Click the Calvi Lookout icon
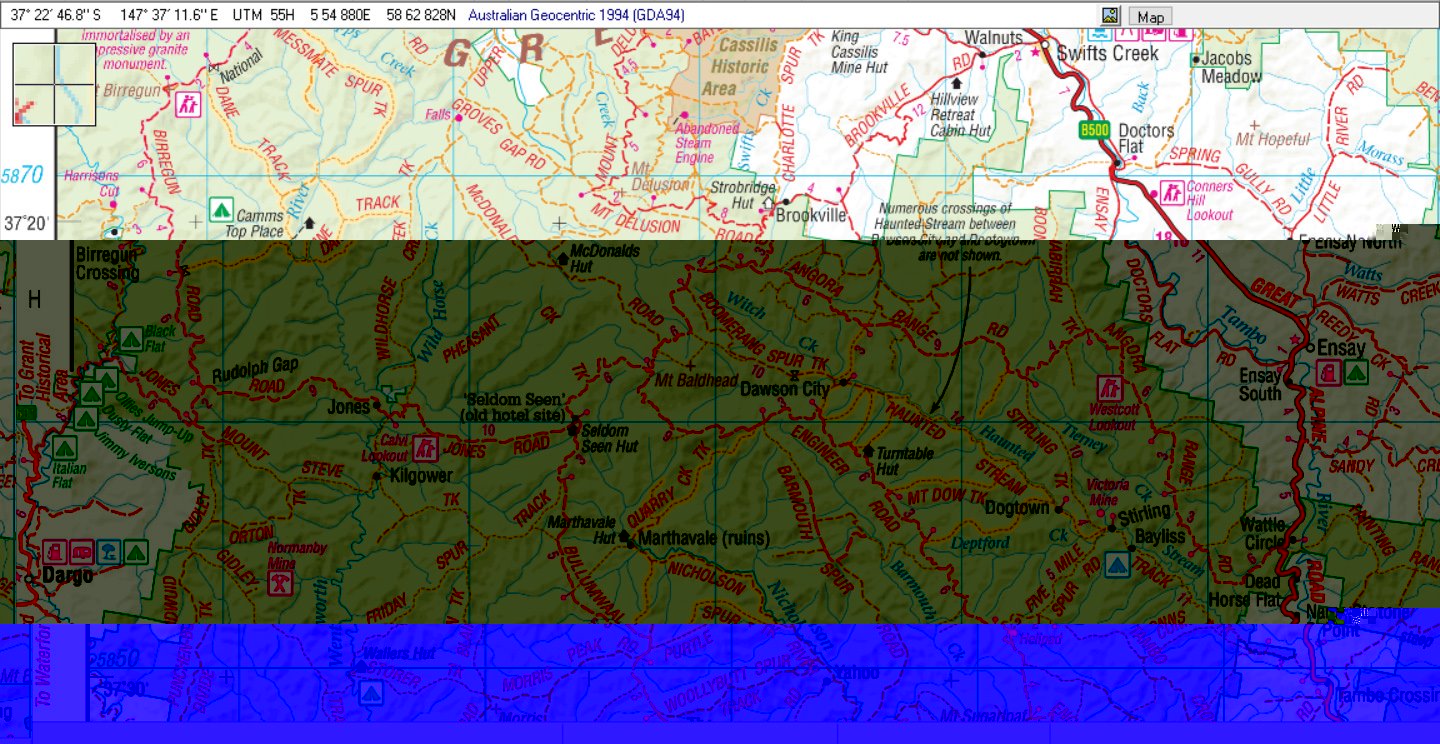The width and height of the screenshot is (1440, 744). pyautogui.click(x=427, y=448)
